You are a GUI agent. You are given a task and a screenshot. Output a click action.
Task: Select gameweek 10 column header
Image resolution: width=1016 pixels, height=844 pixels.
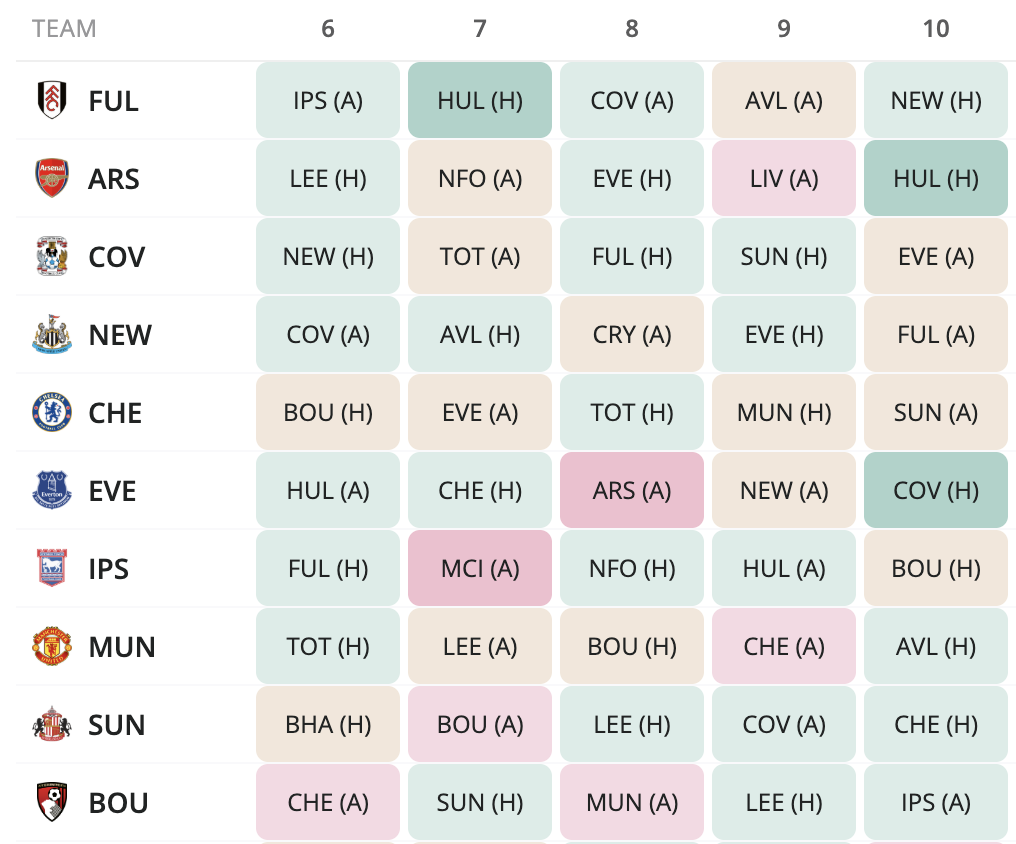(x=936, y=29)
